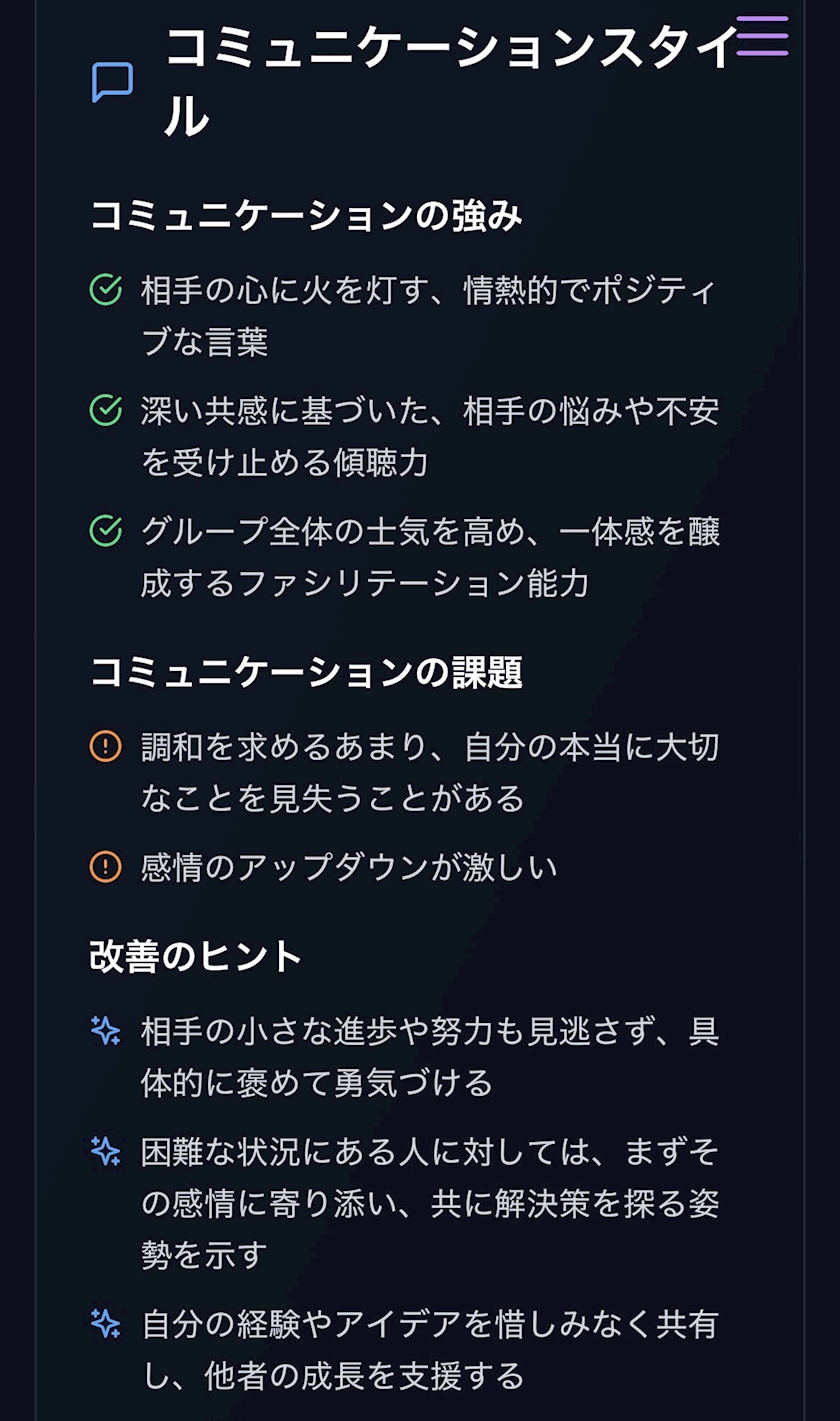The height and width of the screenshot is (1421, 840).
Task: Click the sparkle icon next to 相手の小さな進歩
Action: coord(106,1031)
